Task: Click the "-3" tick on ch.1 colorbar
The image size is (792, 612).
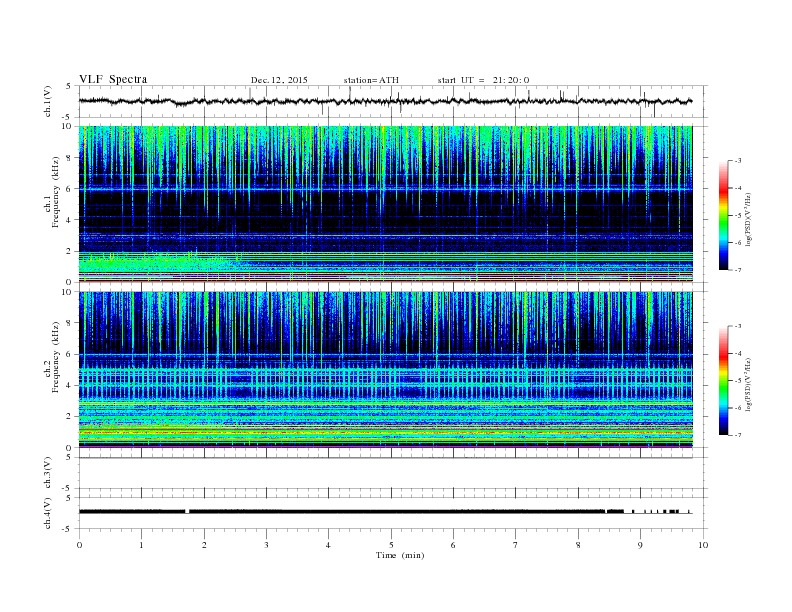Action: point(737,161)
